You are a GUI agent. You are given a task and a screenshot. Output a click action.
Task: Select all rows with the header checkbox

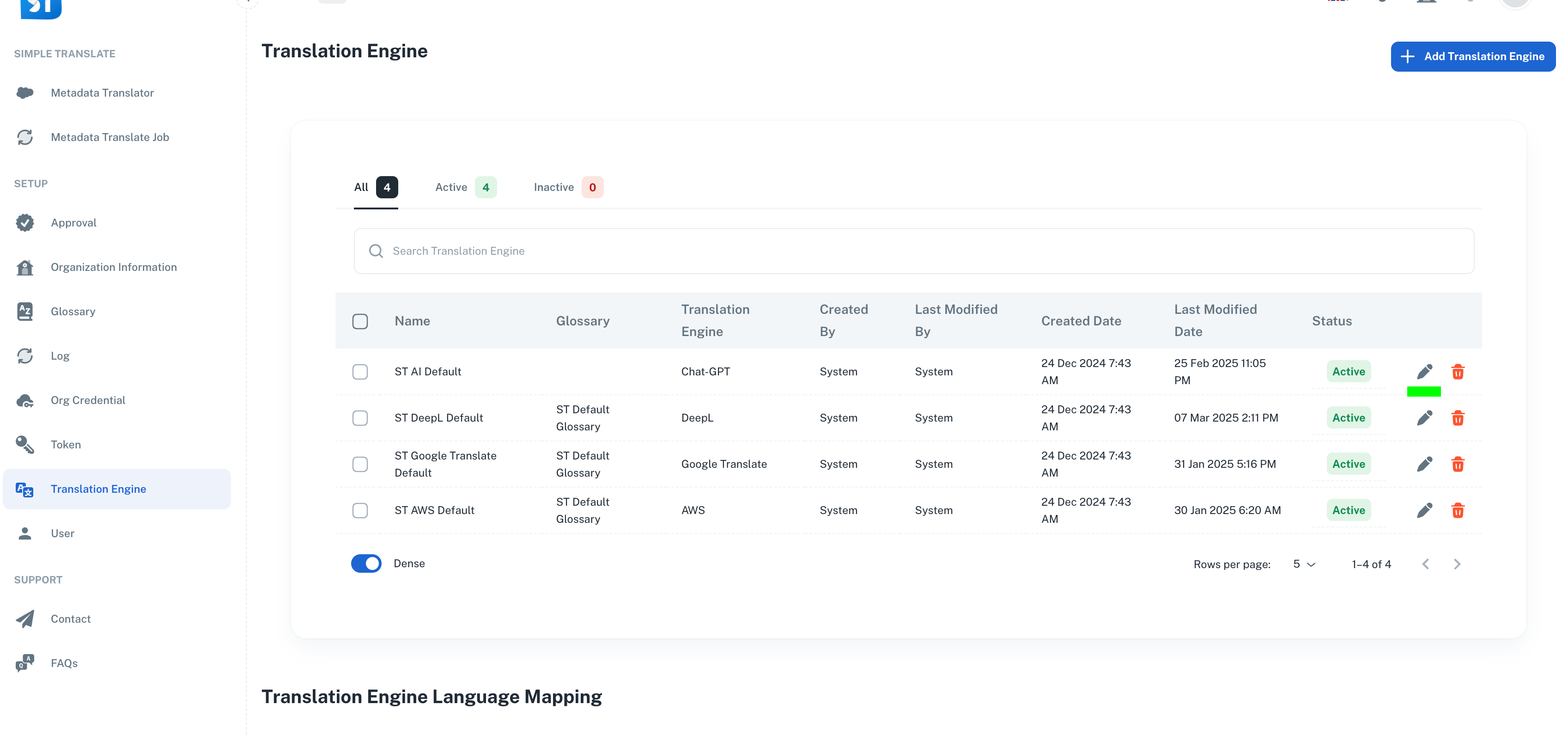click(x=360, y=321)
